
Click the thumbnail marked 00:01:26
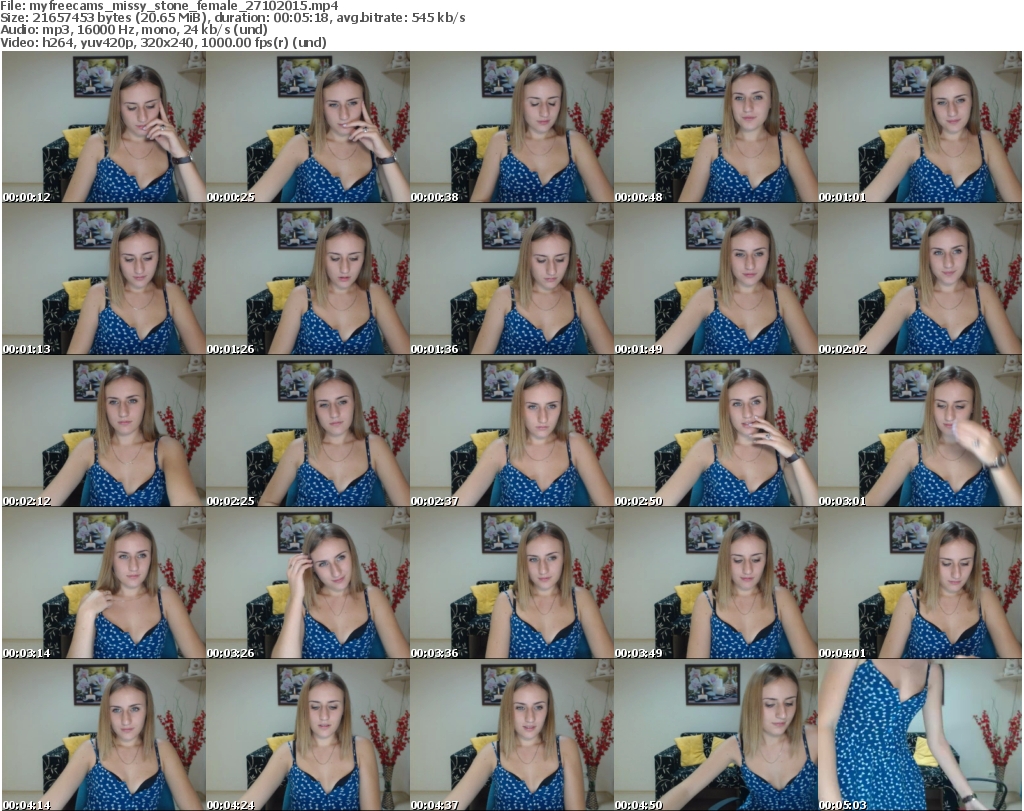(308, 279)
